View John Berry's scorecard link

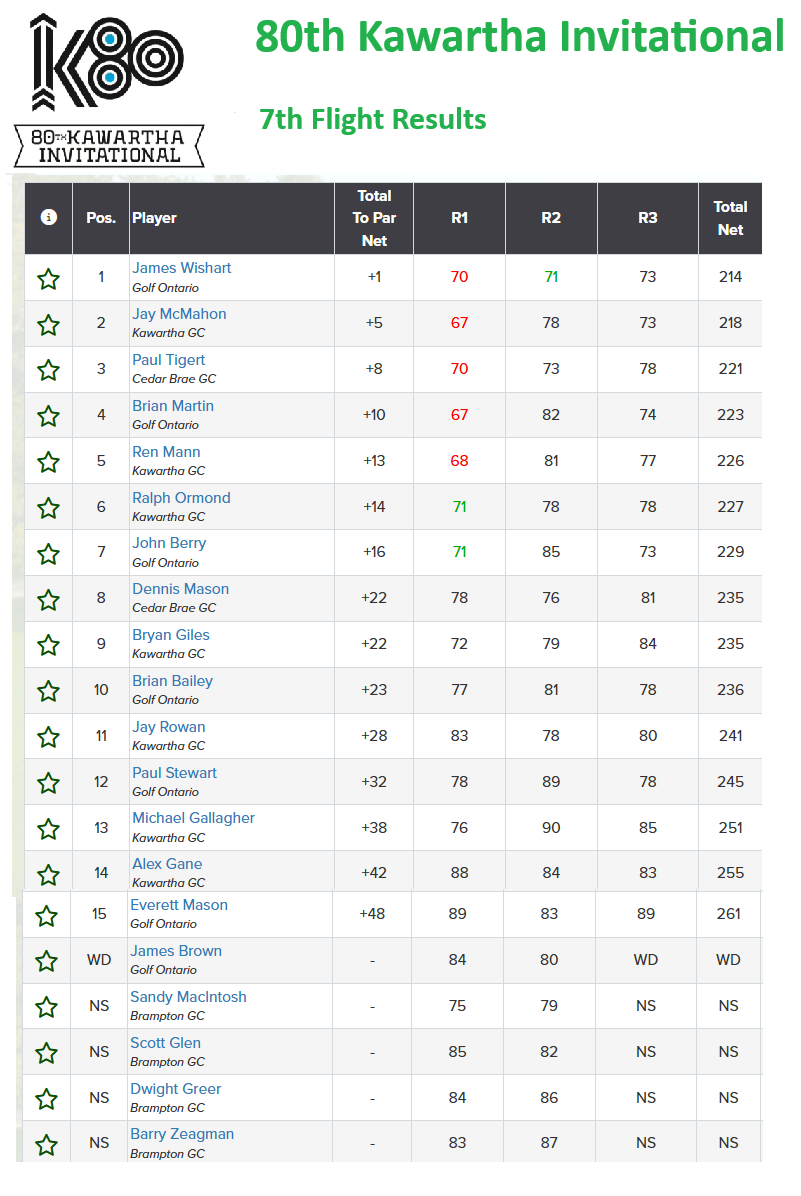click(169, 543)
